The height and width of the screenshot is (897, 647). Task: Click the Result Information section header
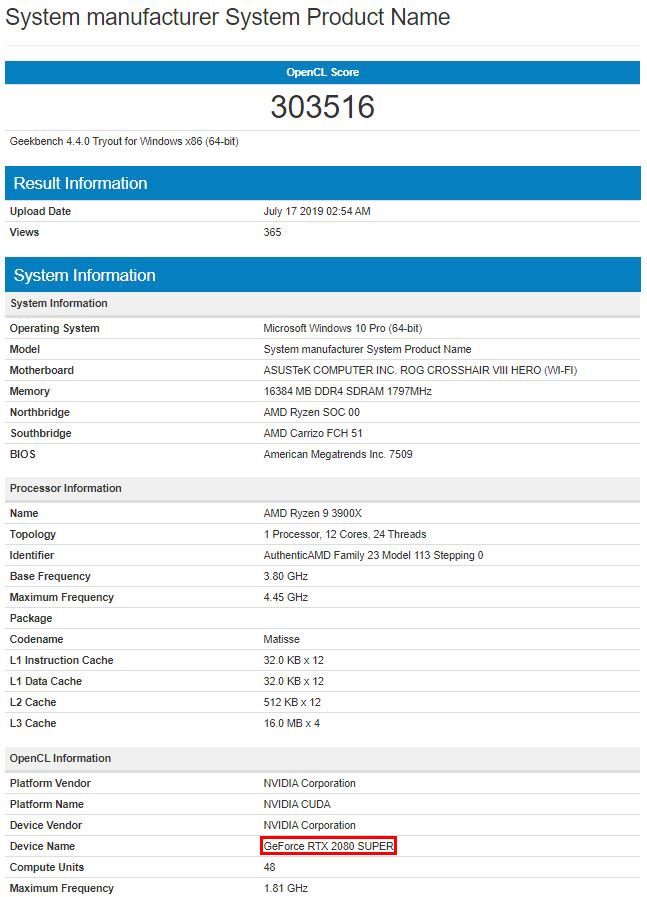point(323,183)
